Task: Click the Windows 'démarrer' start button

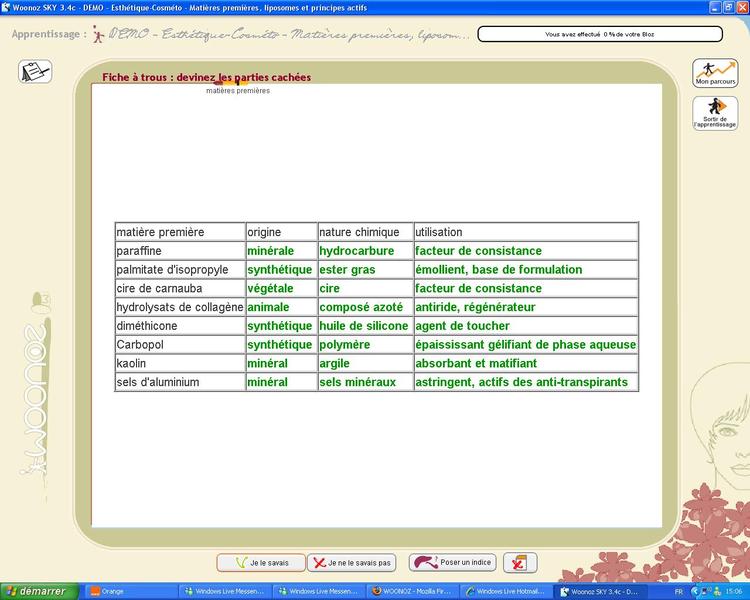Action: 36,591
